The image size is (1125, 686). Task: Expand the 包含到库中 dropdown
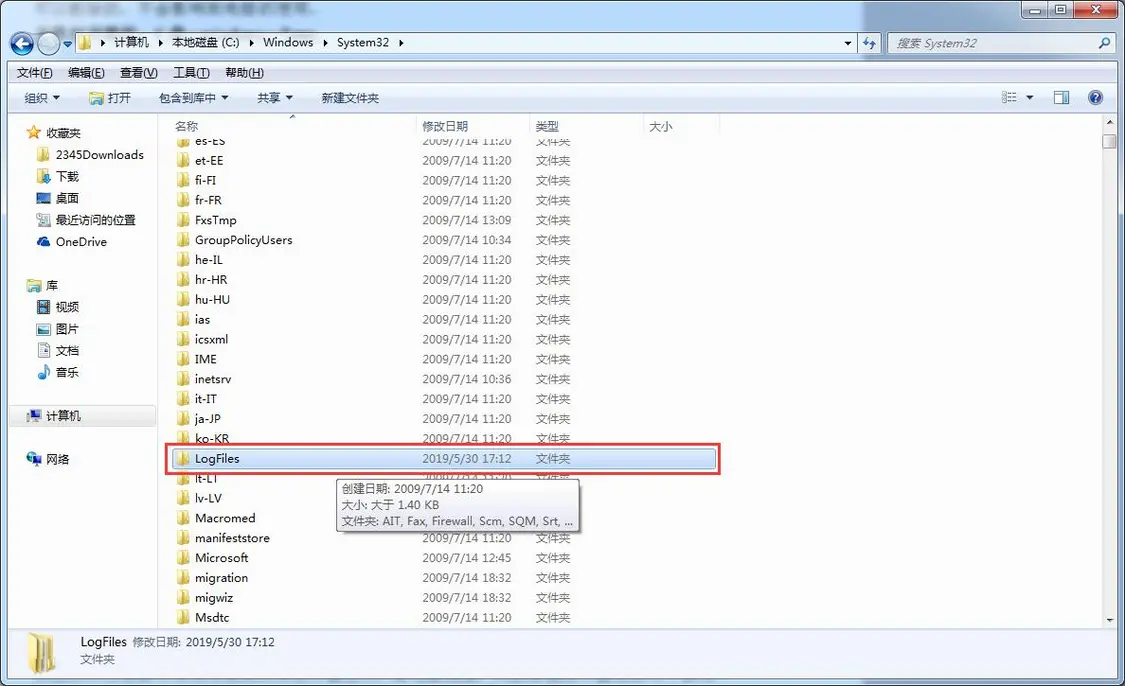click(x=193, y=98)
